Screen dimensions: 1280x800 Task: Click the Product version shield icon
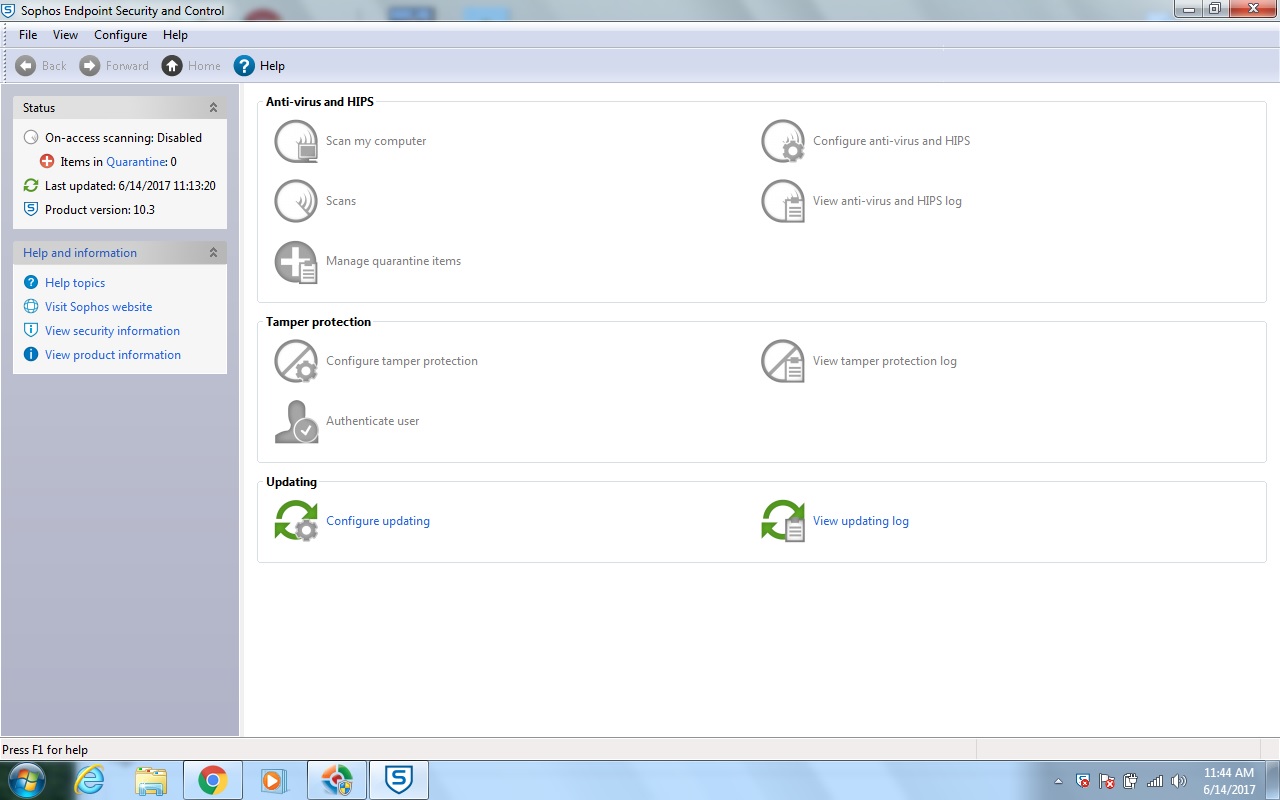point(31,210)
